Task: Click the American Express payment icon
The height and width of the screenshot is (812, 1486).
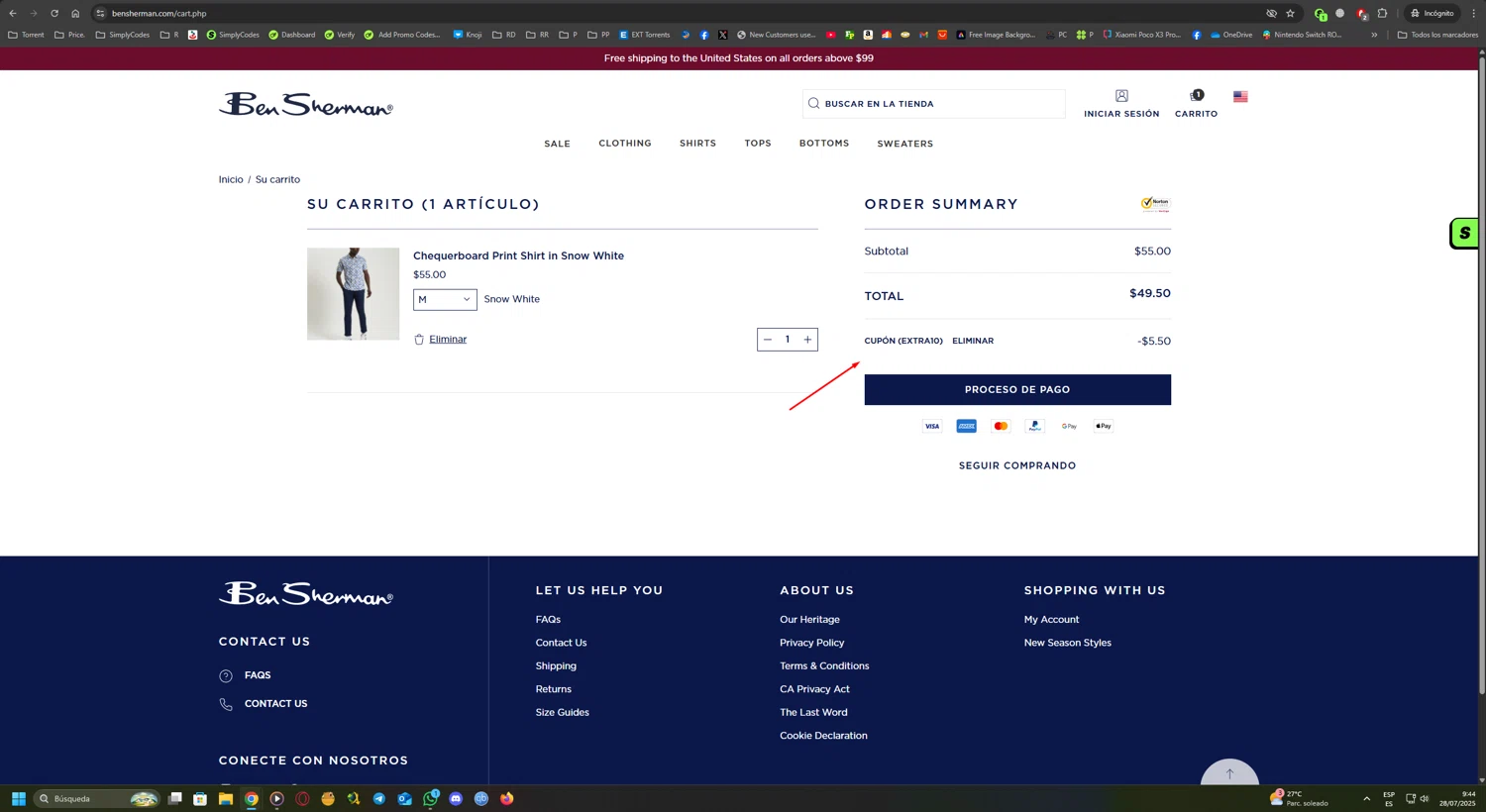Action: point(966,427)
